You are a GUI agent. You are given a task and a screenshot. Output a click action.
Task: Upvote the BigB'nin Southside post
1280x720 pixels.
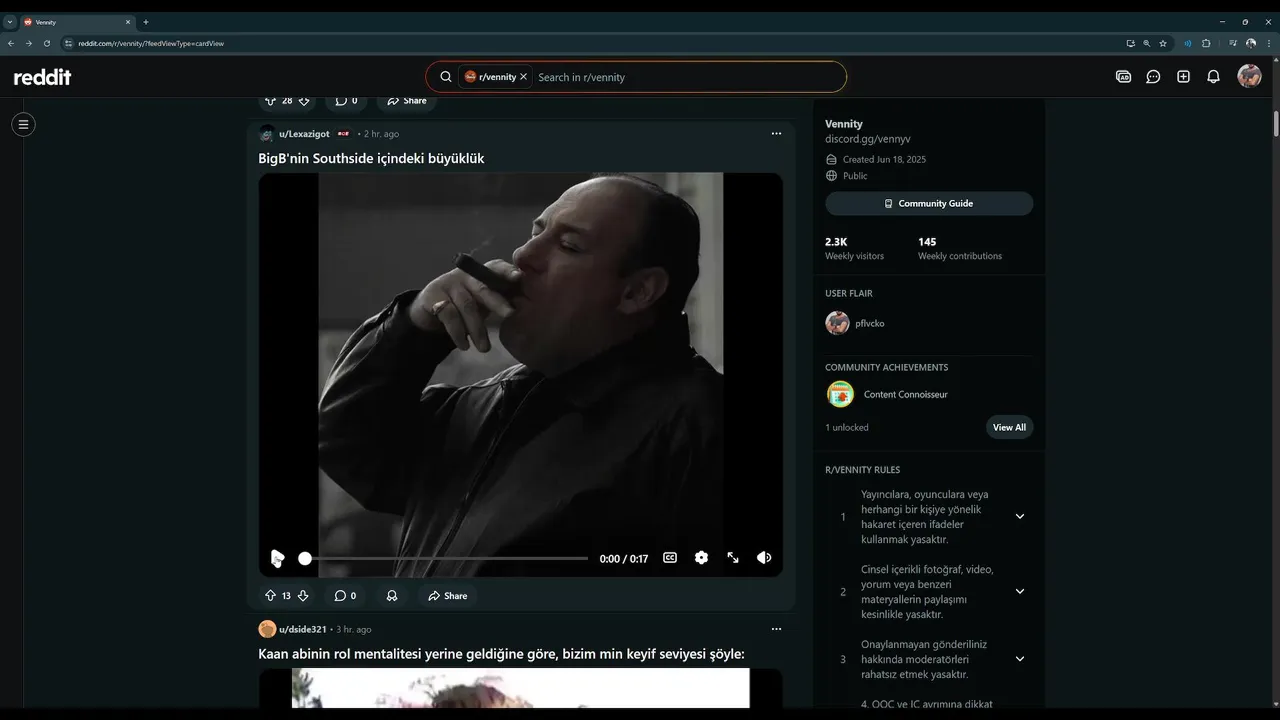270,595
